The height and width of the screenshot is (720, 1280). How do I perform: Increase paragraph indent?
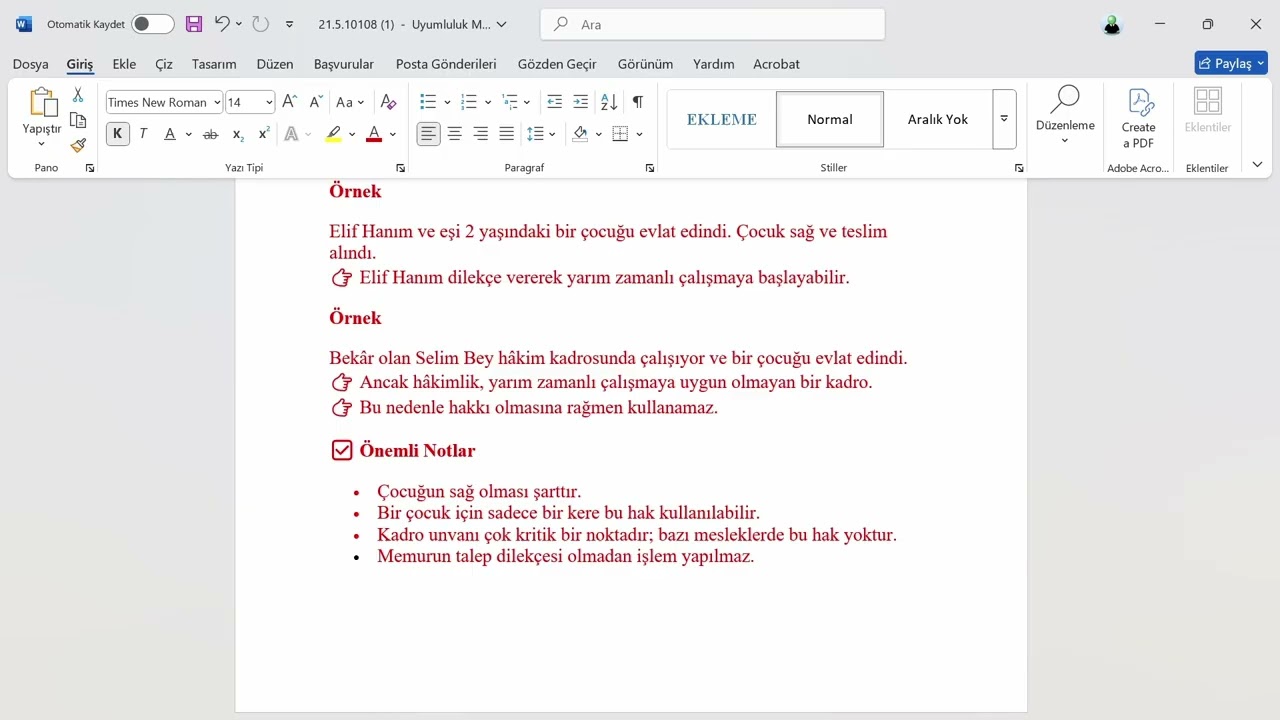point(580,102)
